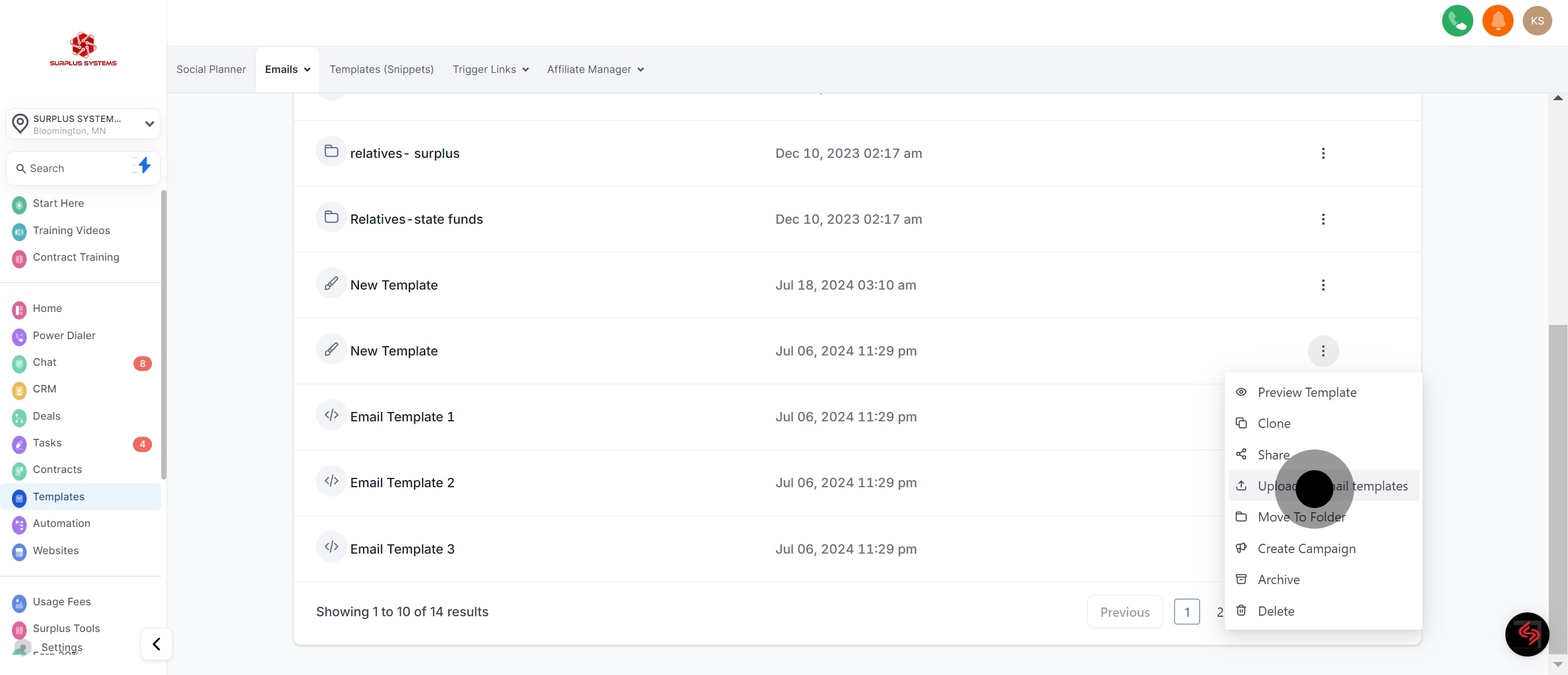Open Training Videos in the sidebar
Screen dimensions: 1568x675
pos(71,231)
